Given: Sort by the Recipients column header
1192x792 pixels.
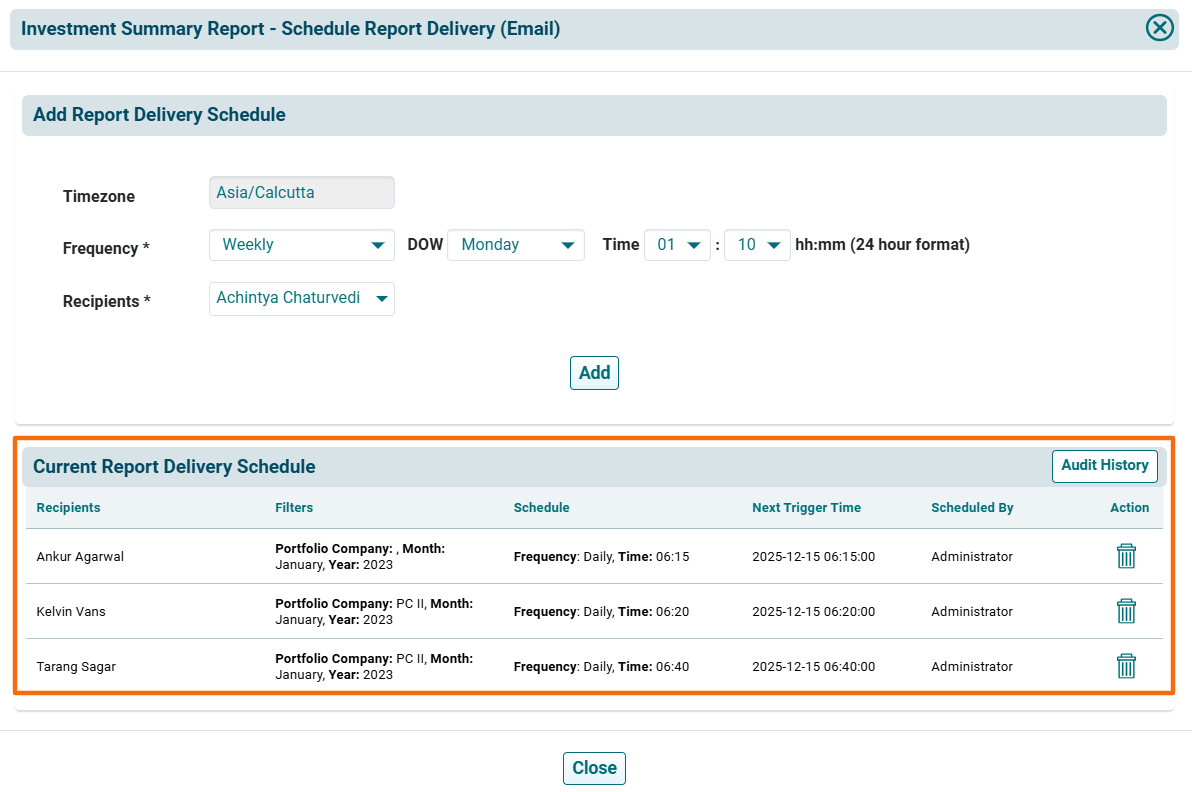Looking at the screenshot, I should click(68, 508).
